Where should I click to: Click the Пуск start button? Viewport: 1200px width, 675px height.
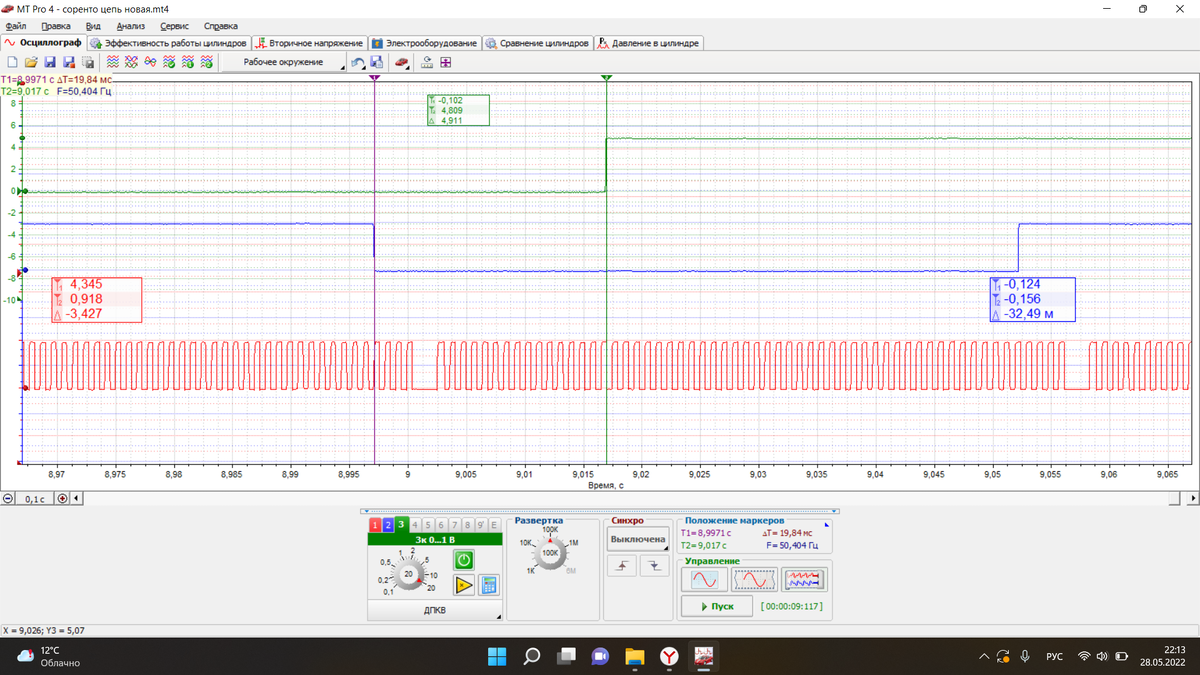pos(716,606)
